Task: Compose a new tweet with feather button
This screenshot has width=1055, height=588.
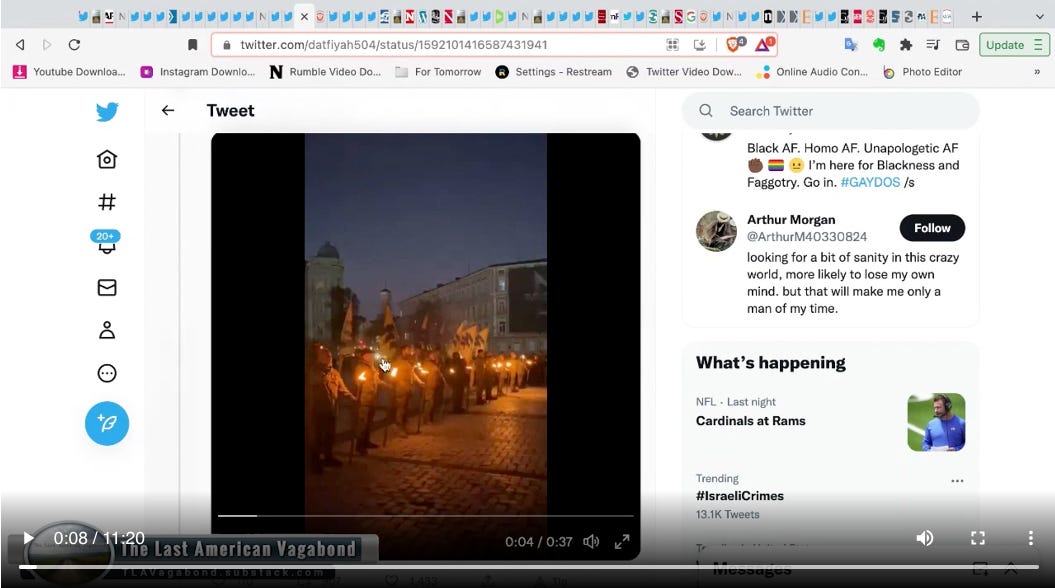Action: [107, 423]
